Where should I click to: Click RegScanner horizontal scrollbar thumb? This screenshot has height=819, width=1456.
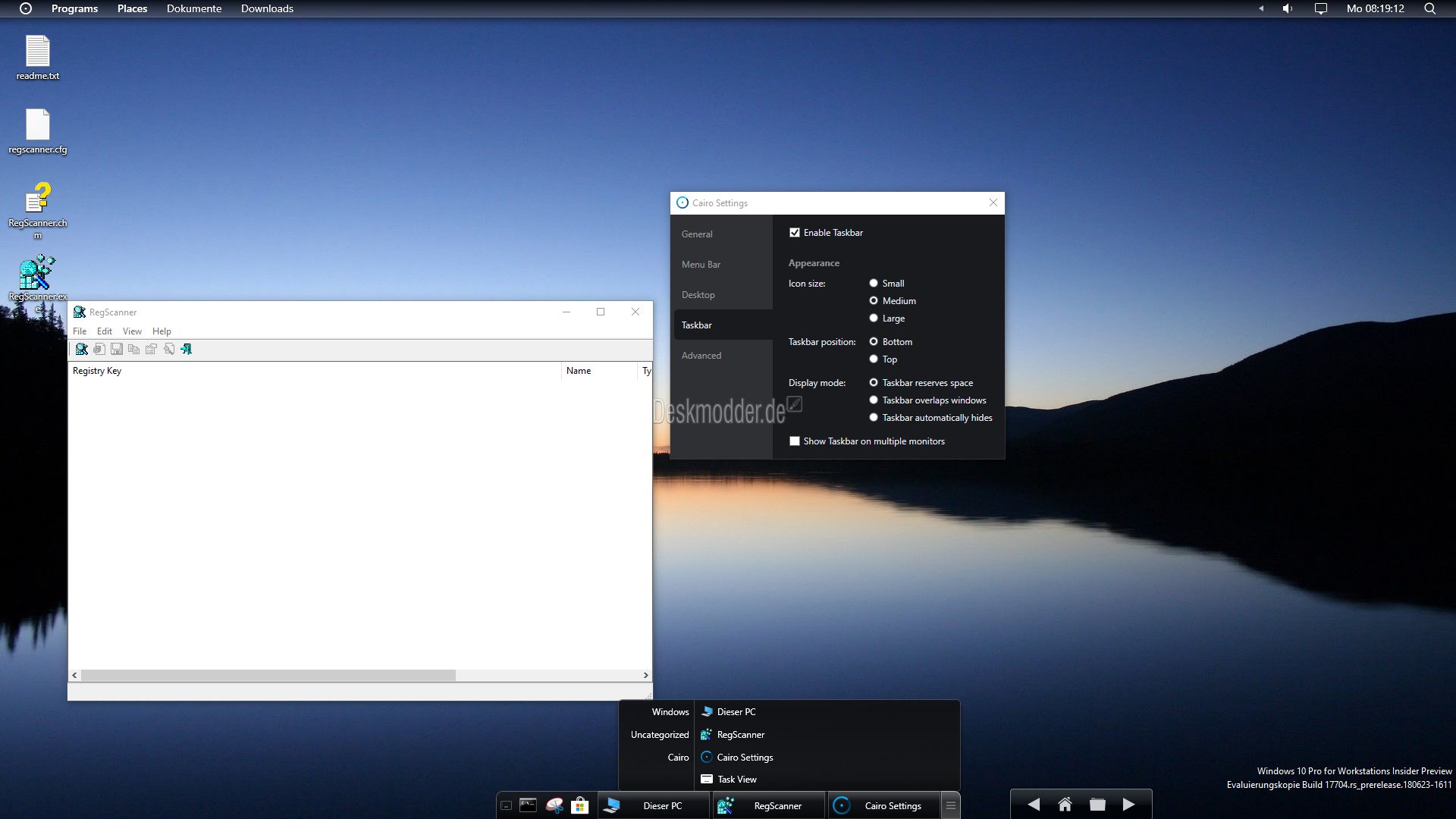click(x=268, y=675)
